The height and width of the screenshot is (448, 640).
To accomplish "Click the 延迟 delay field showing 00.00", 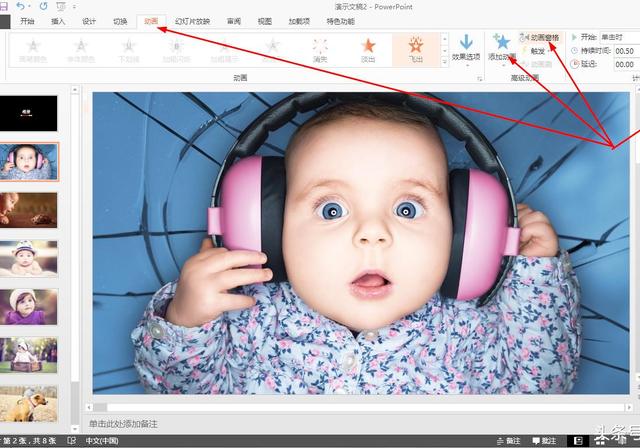I will click(x=627, y=64).
